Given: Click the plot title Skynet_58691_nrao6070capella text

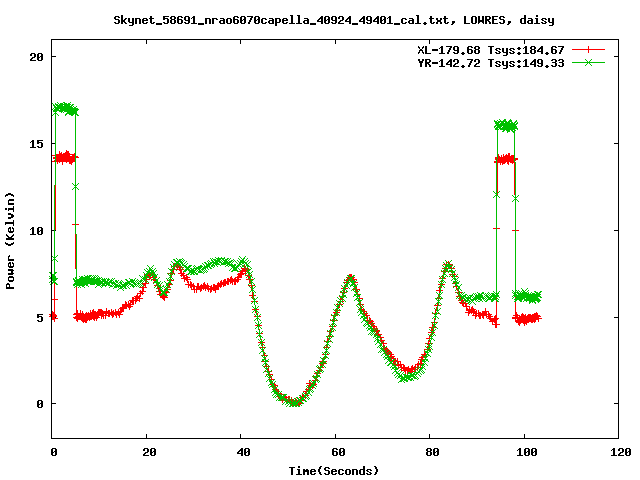Looking at the screenshot, I should point(333,20).
